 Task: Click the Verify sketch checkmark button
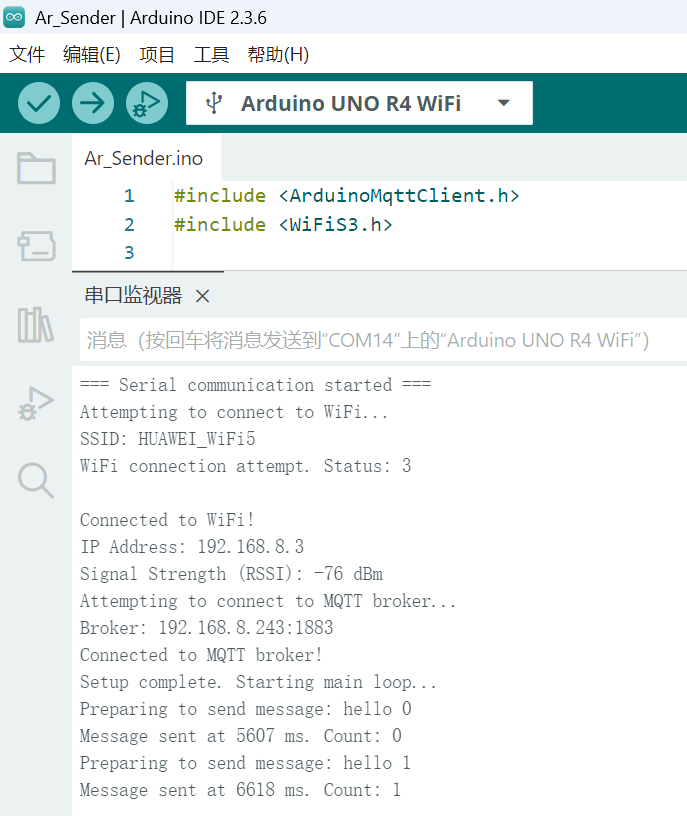click(x=39, y=103)
